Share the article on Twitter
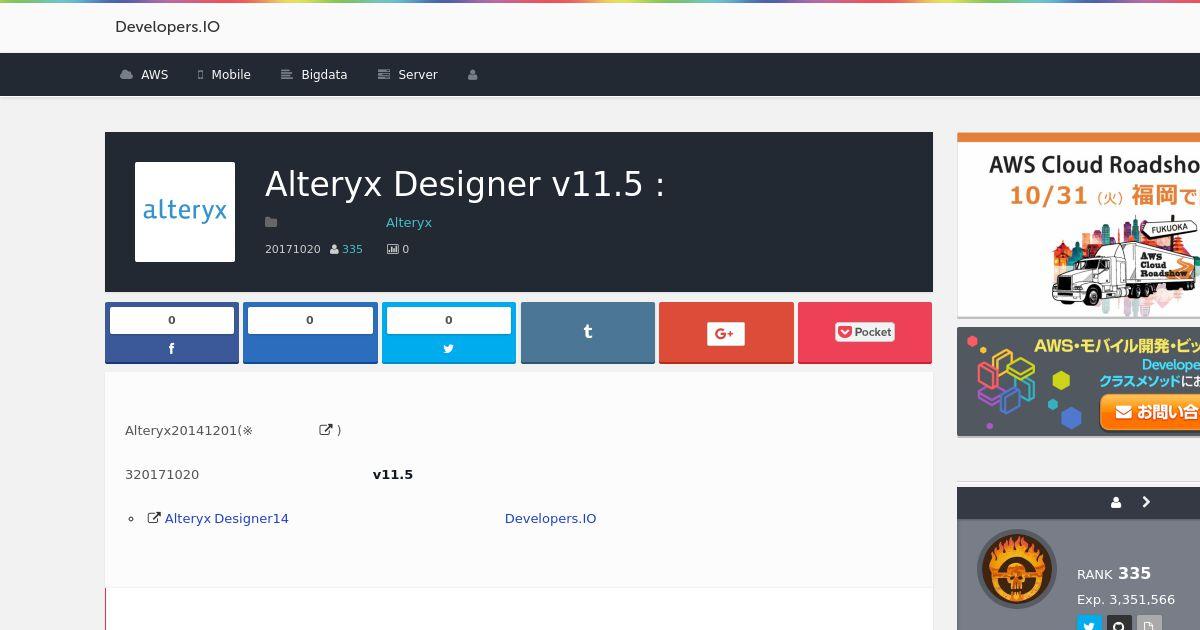1200x630 pixels. [x=449, y=333]
